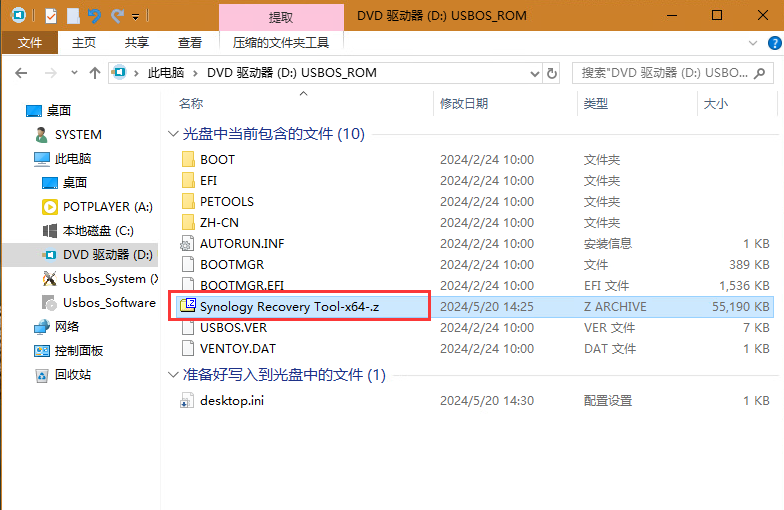Viewport: 784px width, 510px height.
Task: Click the window system icon in title bar
Action: tap(18, 16)
